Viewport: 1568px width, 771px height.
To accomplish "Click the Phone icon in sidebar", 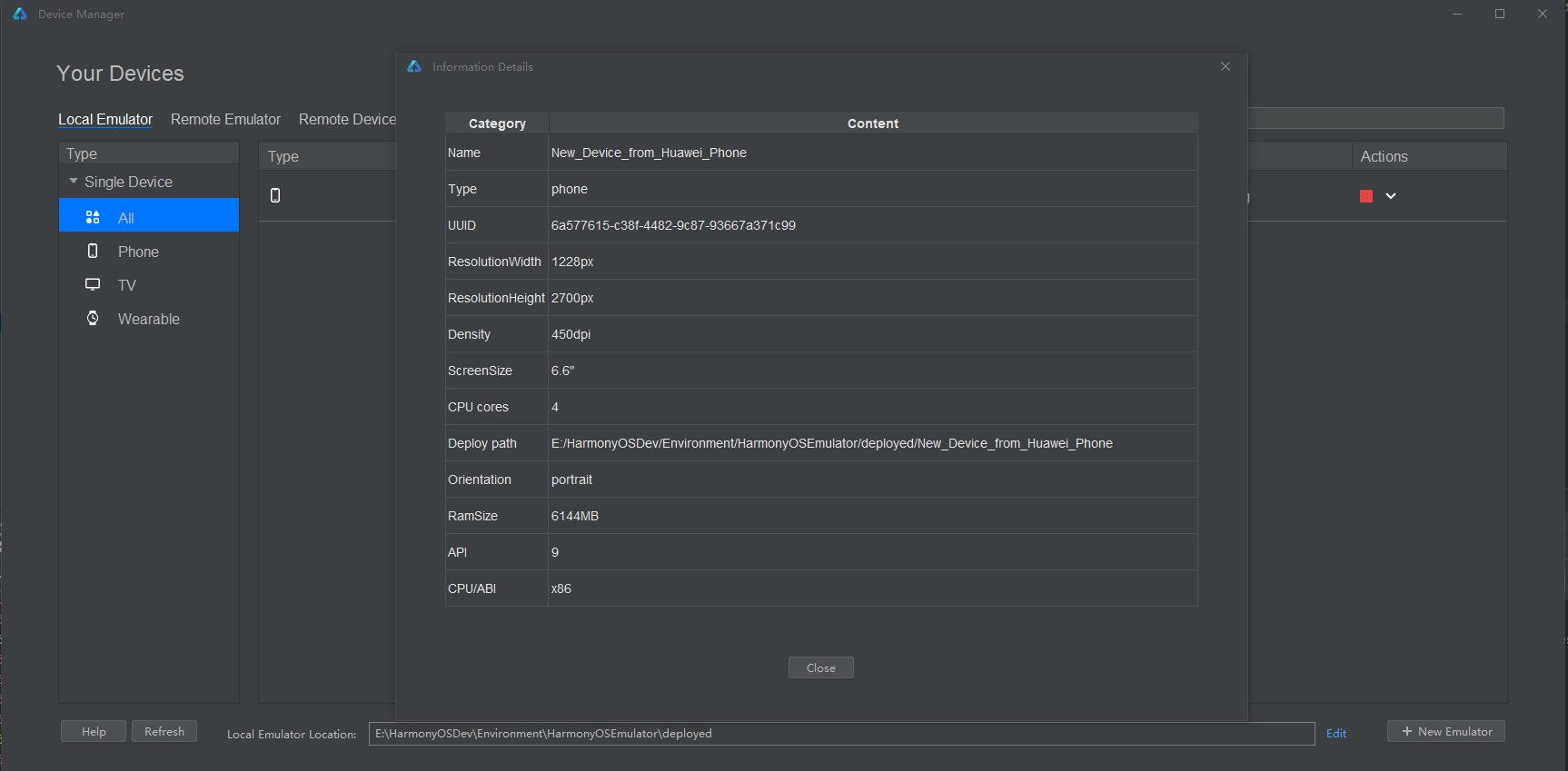I will pos(93,251).
